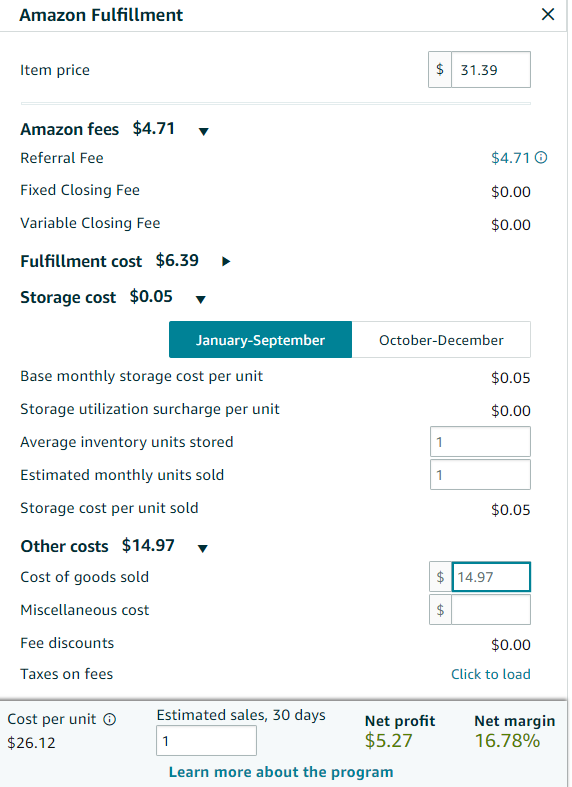Viewport: 572px width, 787px height.
Task: Collapse the Amazon fees section arrow
Action: pyautogui.click(x=203, y=132)
